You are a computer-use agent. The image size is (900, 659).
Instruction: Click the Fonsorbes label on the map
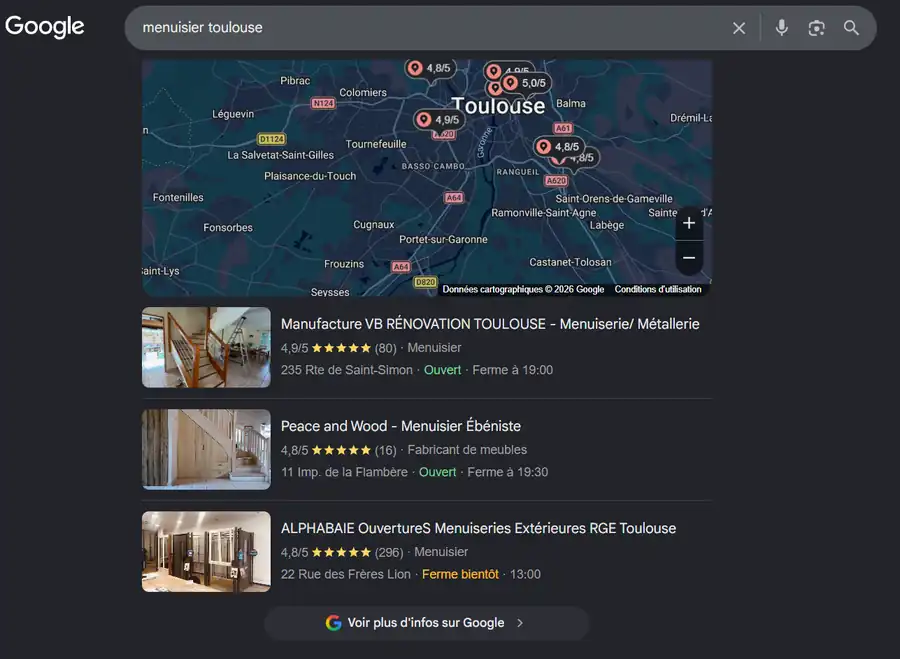(x=228, y=228)
